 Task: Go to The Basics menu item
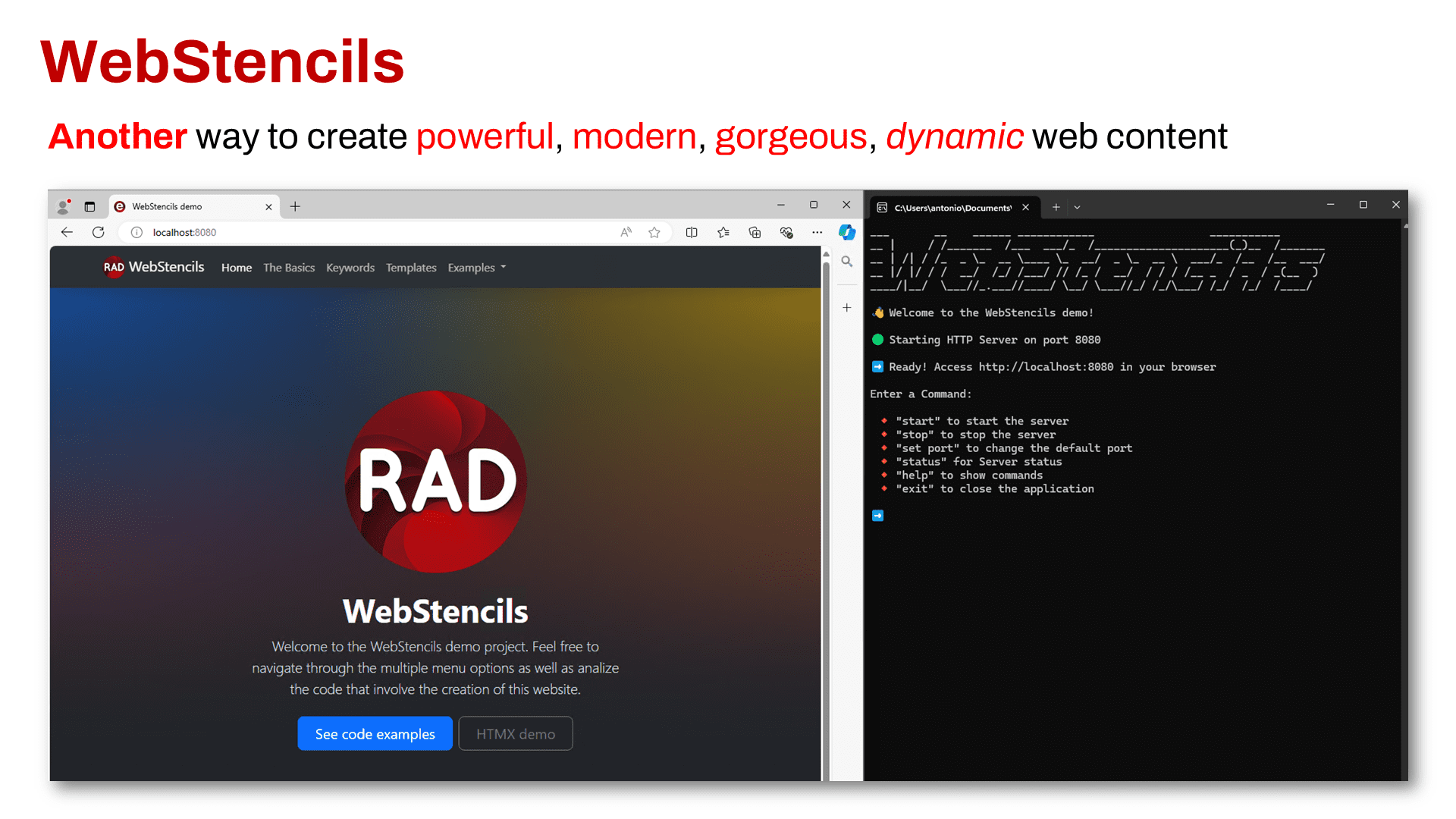click(x=289, y=268)
